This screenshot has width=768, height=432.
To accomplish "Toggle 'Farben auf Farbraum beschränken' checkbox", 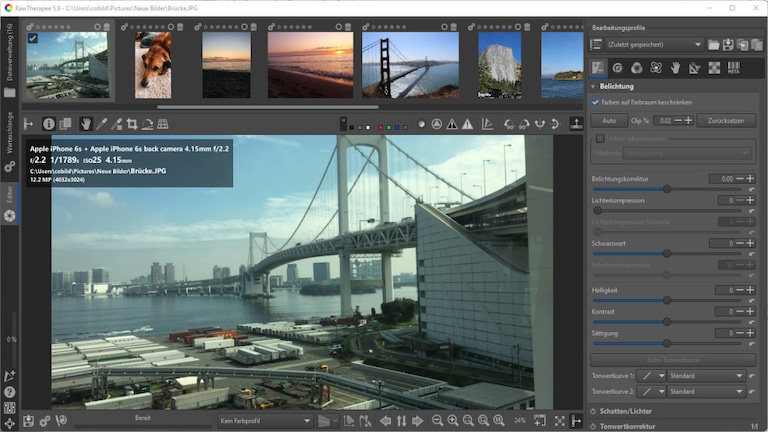I will coord(595,102).
